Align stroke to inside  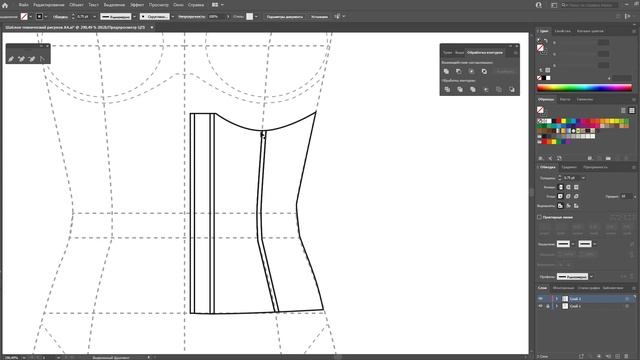568,206
